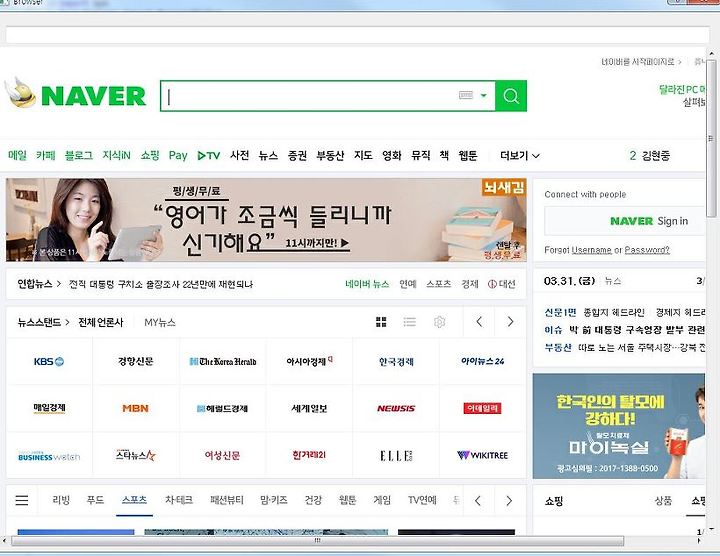Select the 전체 언론사 tab
720x556 pixels.
101,322
